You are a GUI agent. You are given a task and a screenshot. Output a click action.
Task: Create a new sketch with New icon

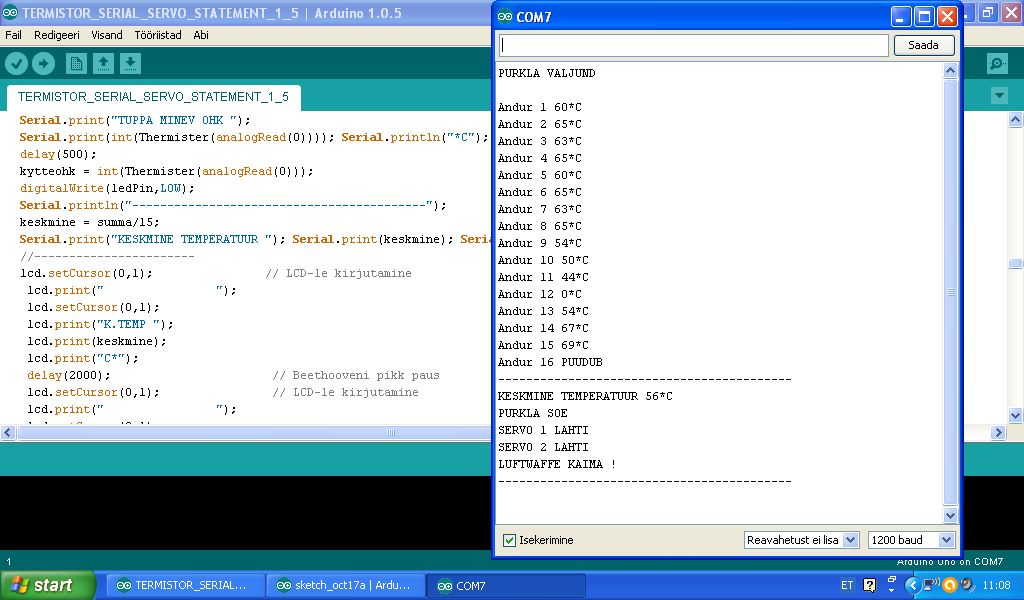tap(76, 64)
